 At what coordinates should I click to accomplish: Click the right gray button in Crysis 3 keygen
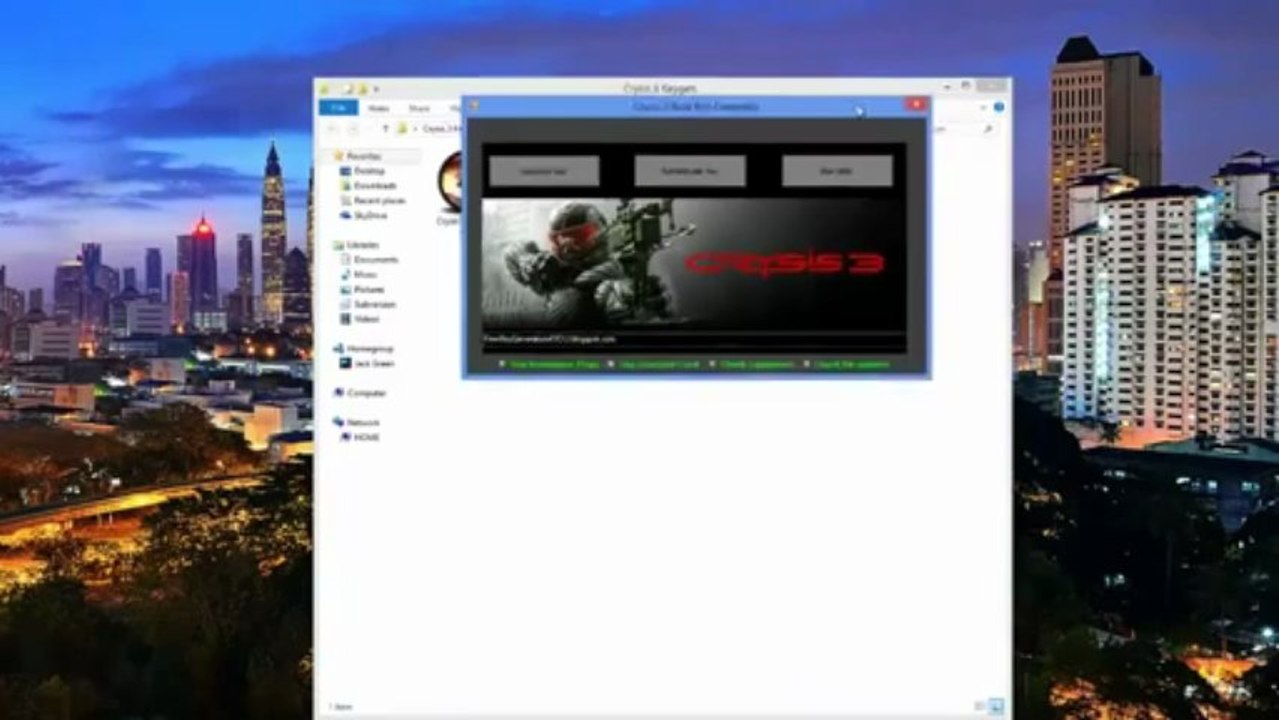pos(837,171)
